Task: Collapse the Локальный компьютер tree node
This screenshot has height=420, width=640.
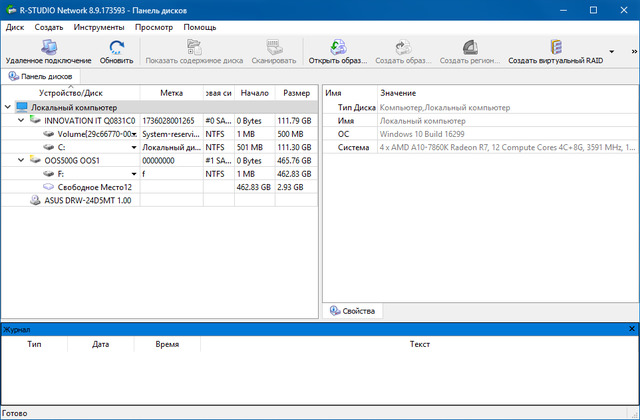Action: 8,107
